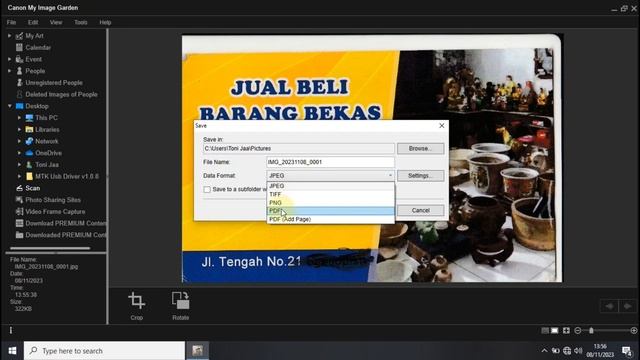Expand the People tree node arrow
Image resolution: width=640 pixels, height=360 pixels.
tap(9, 71)
